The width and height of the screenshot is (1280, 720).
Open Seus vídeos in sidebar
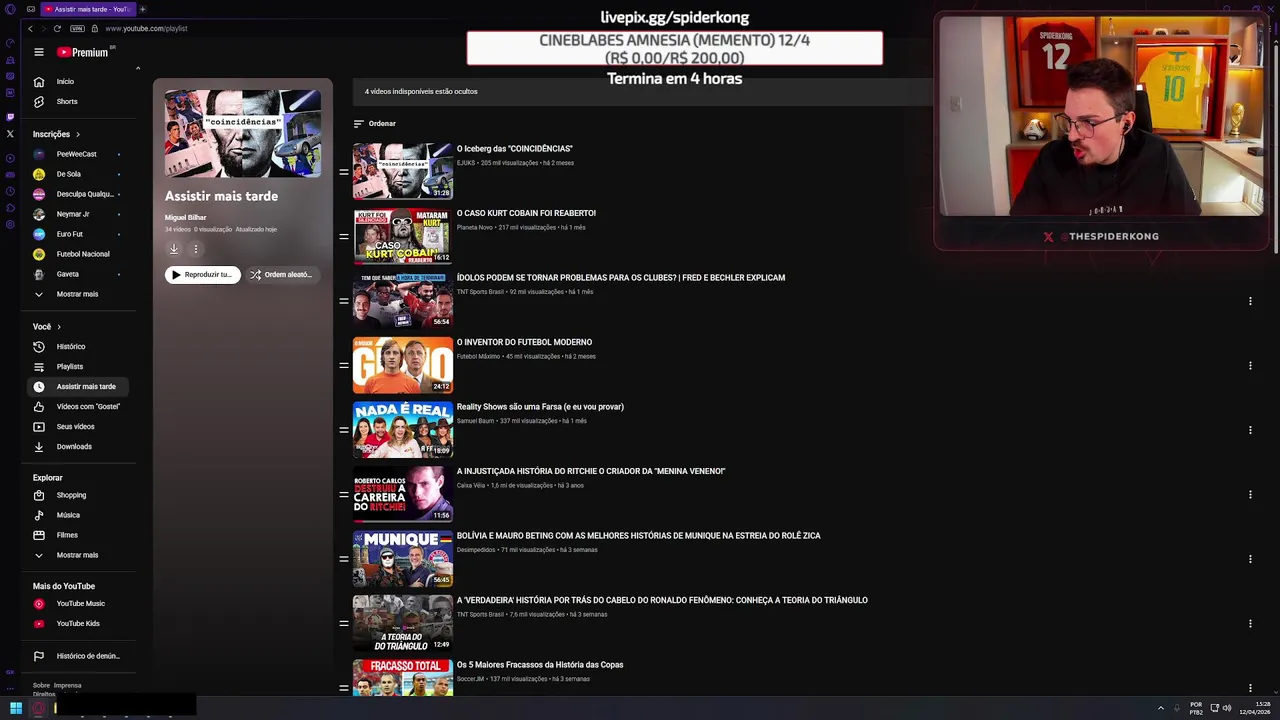(80, 426)
